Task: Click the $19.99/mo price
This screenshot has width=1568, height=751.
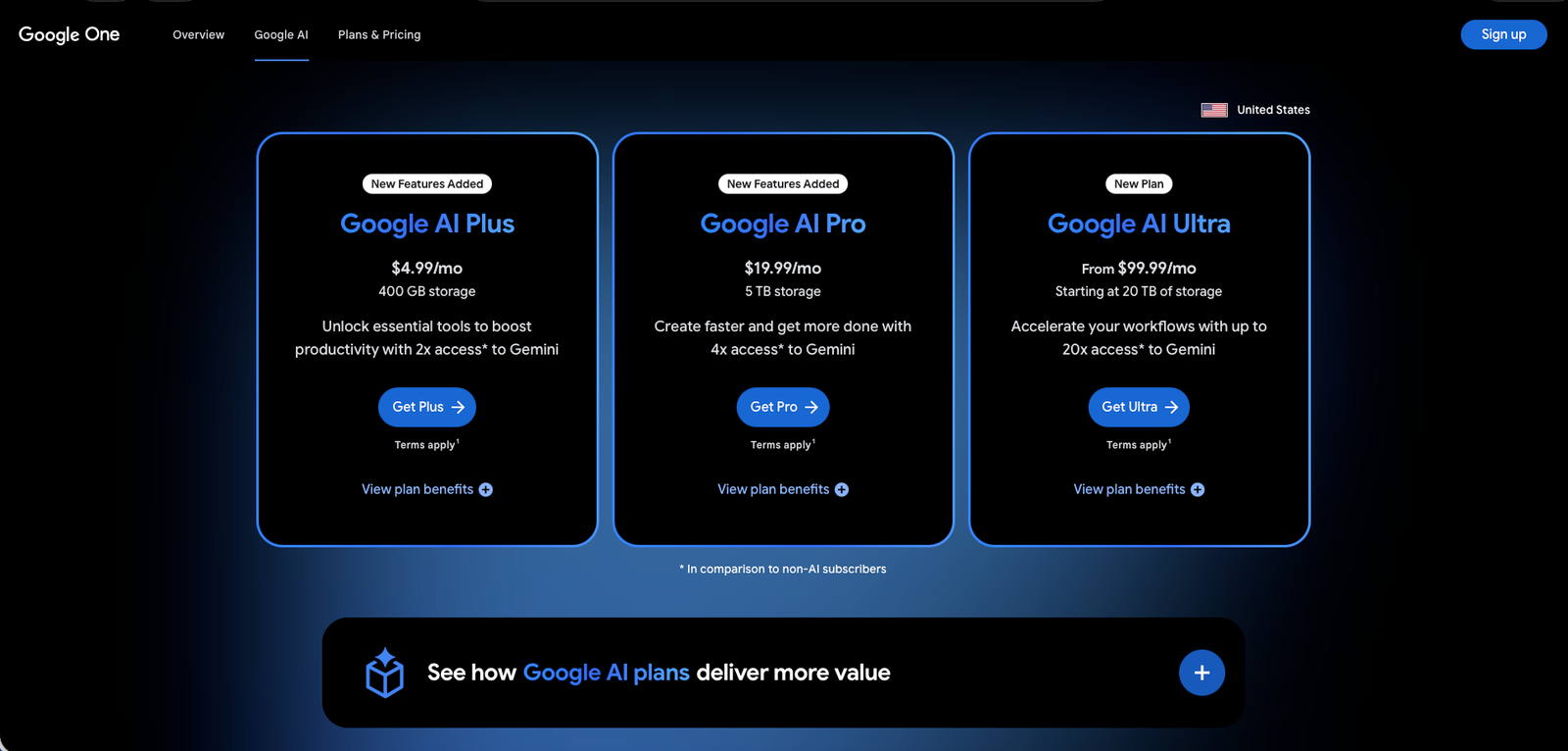Action: (x=783, y=268)
